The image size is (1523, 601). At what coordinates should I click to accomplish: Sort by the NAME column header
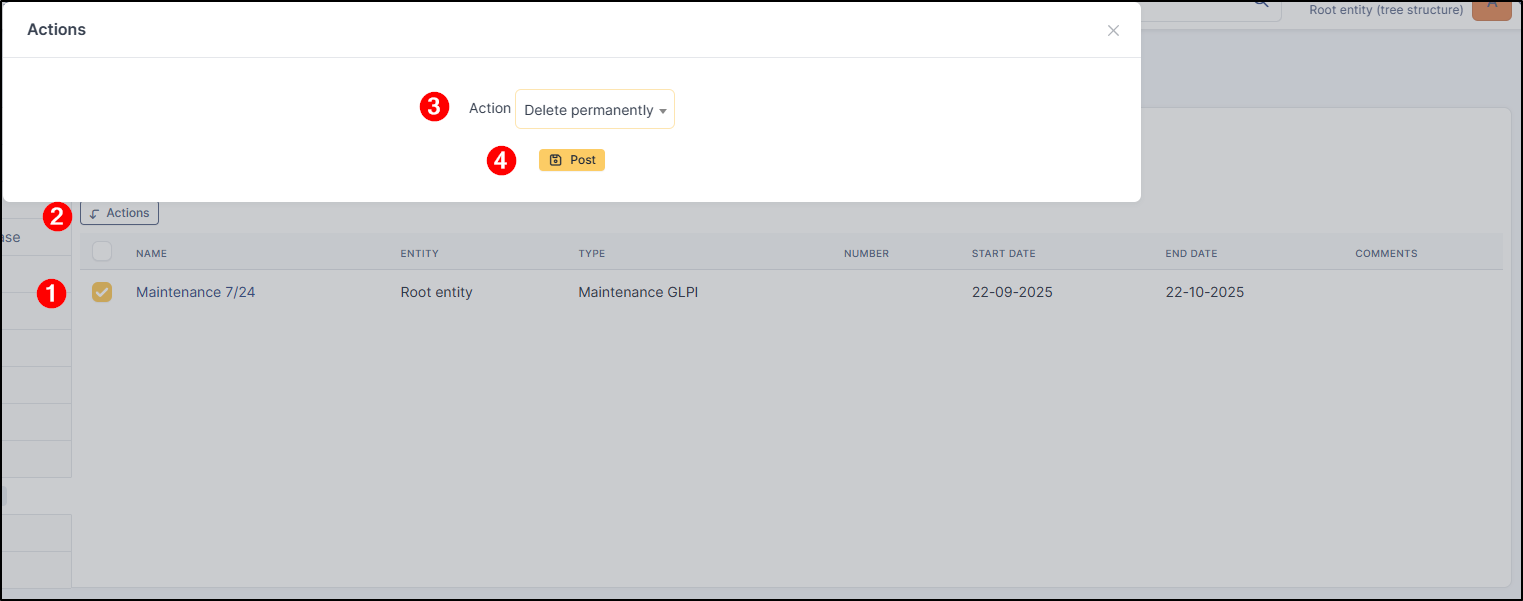151,254
